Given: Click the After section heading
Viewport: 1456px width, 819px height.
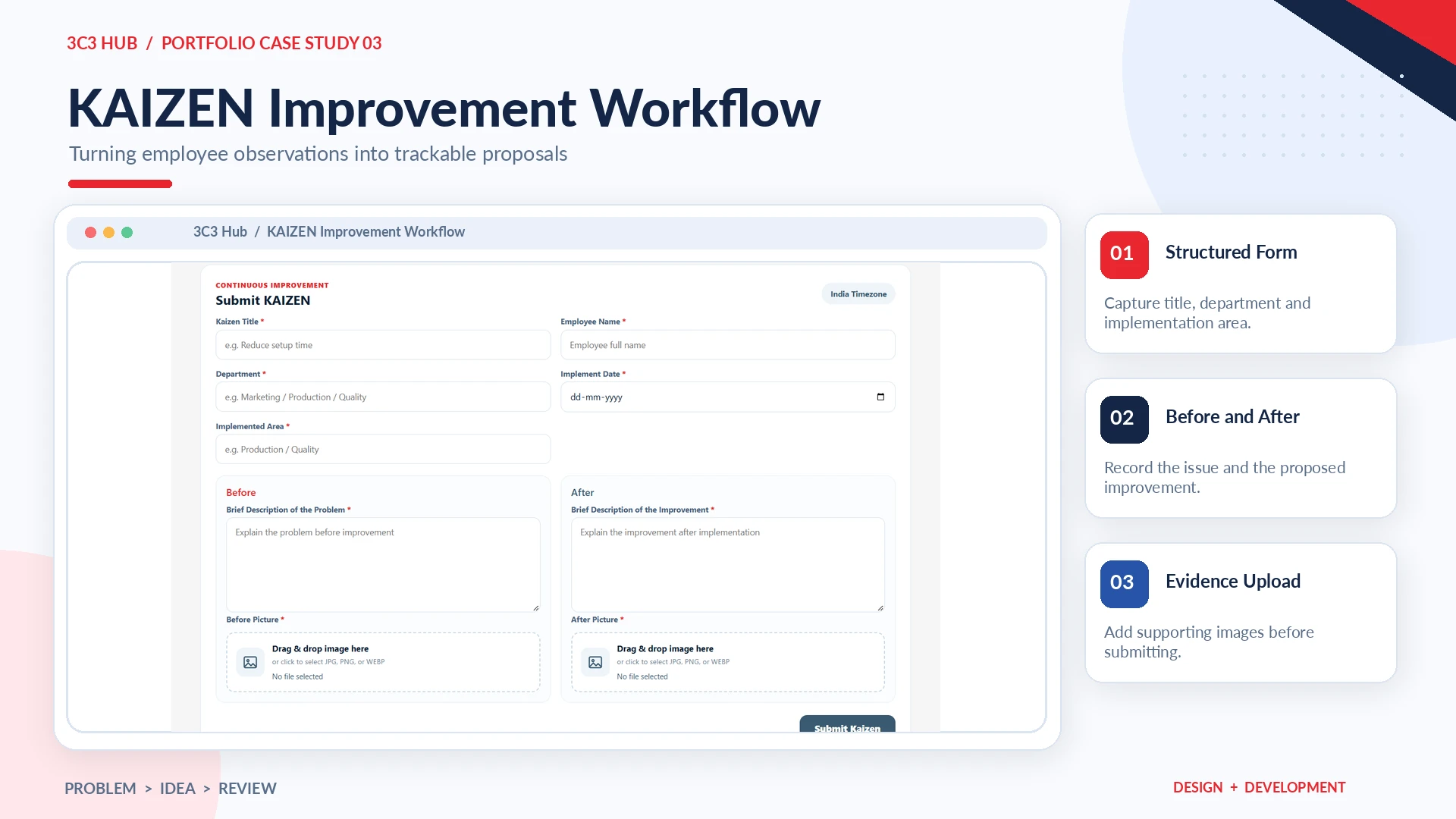Looking at the screenshot, I should coord(582,493).
